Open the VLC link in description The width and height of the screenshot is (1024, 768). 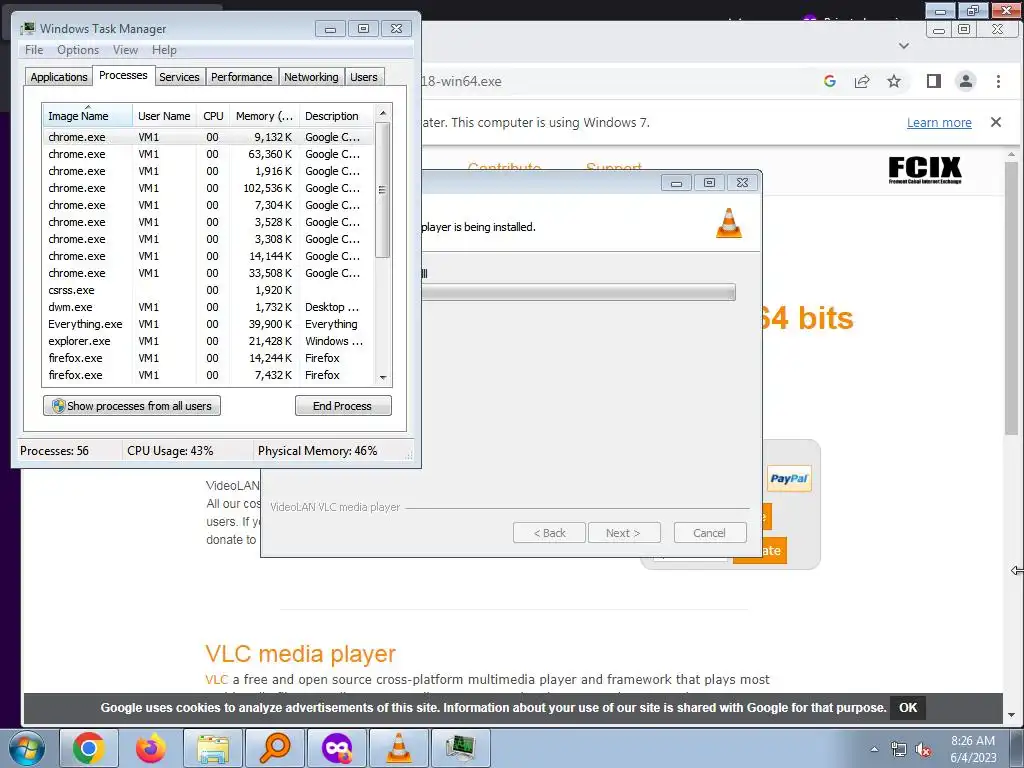[217, 679]
